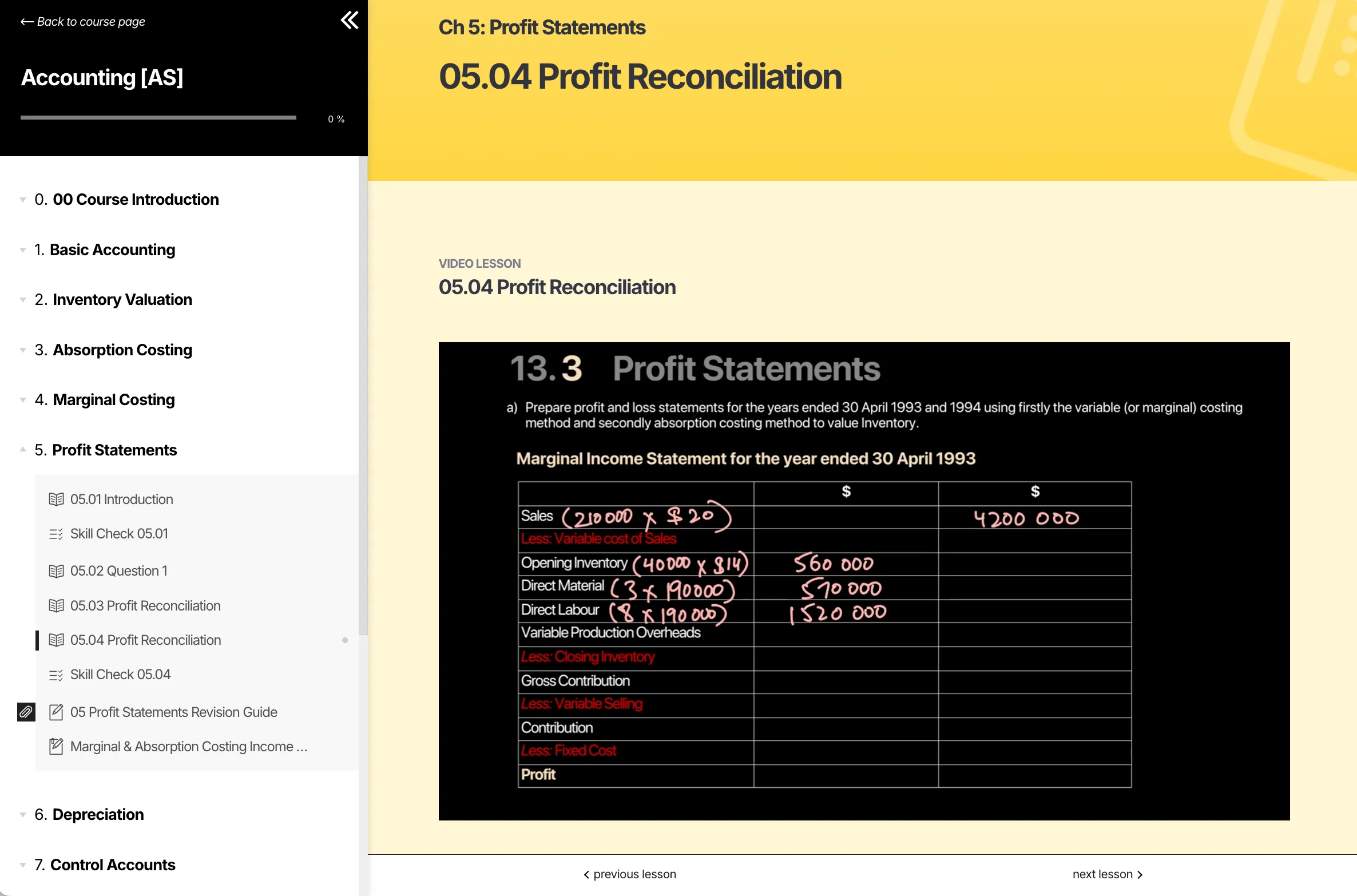Click the course progress bar

click(x=158, y=118)
